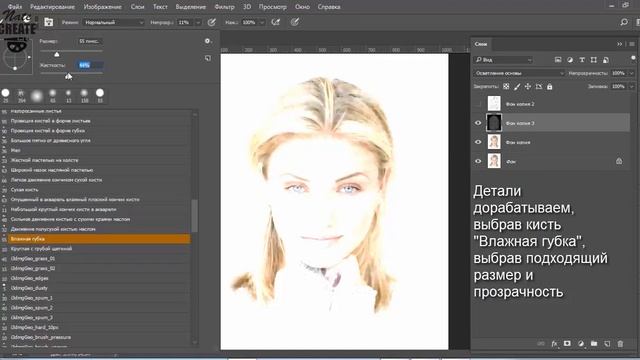This screenshot has width=640, height=360.
Task: Click brush size slider handle
Action: click(x=57, y=54)
